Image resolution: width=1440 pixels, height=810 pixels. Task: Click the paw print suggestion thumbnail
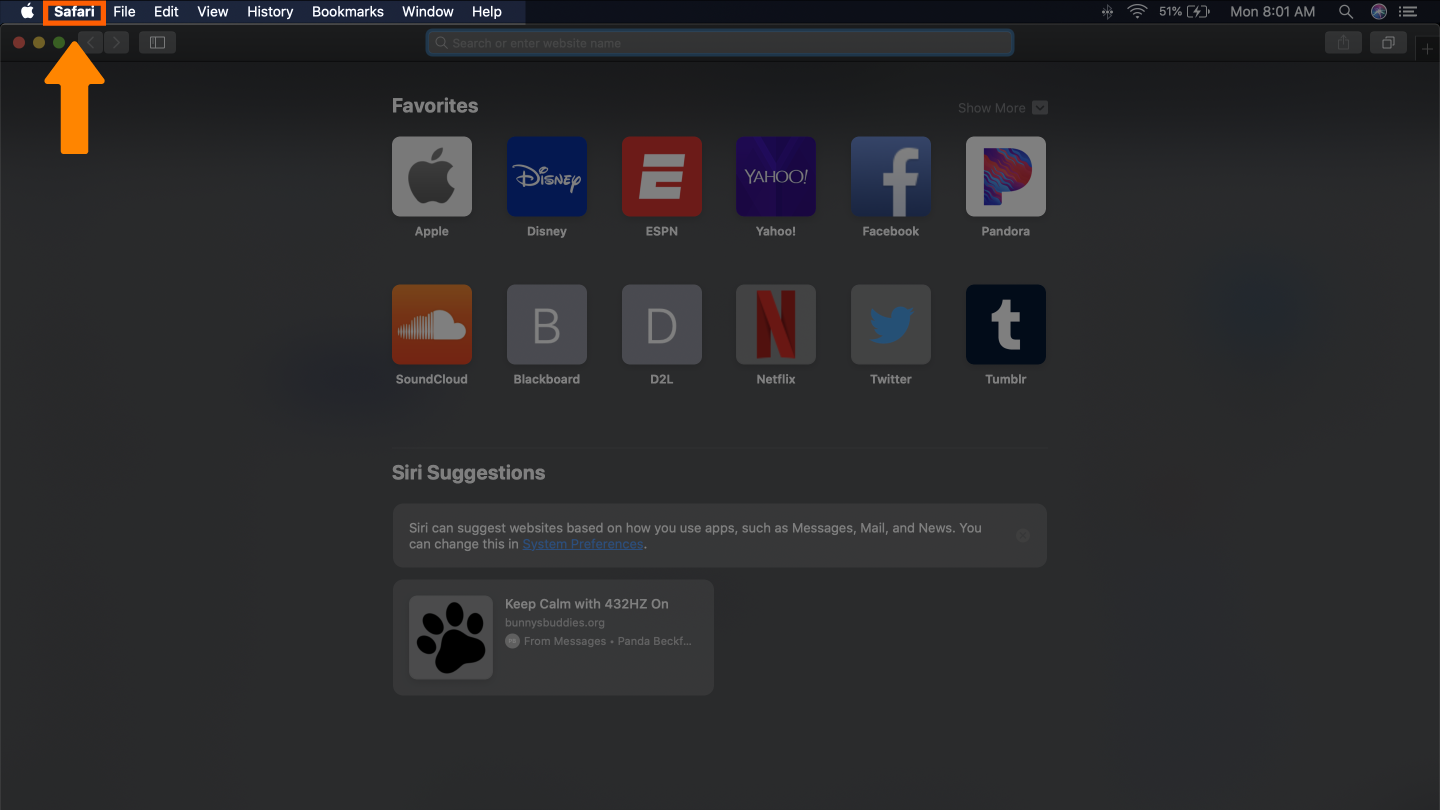[451, 638]
